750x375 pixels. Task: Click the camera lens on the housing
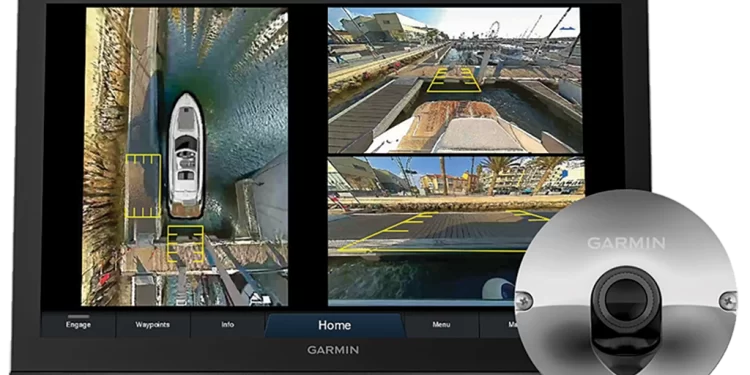coord(626,299)
